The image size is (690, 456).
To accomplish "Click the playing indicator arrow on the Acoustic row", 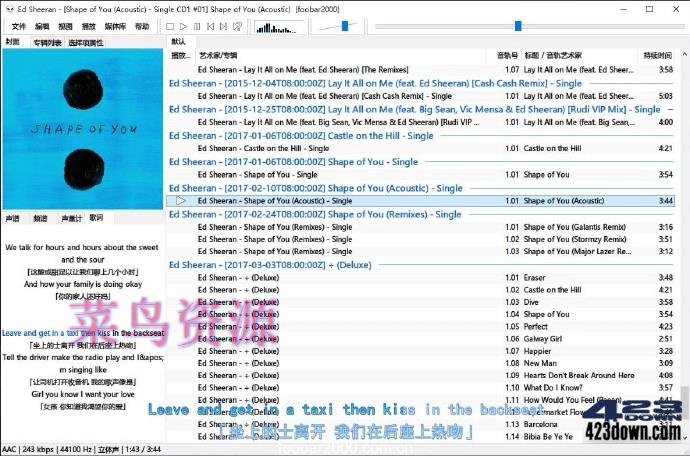I will tap(180, 201).
